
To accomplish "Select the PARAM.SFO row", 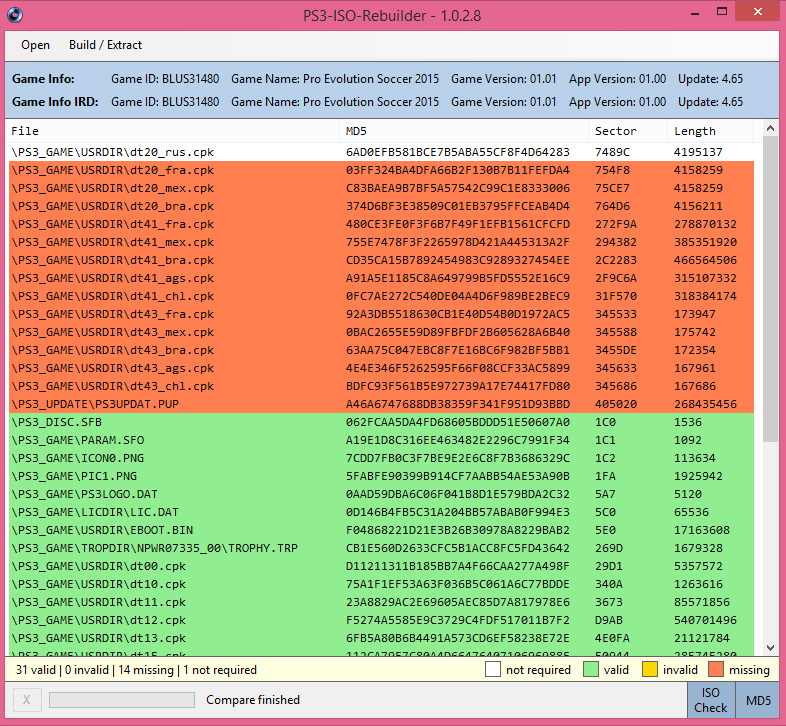I will pyautogui.click(x=381, y=440).
